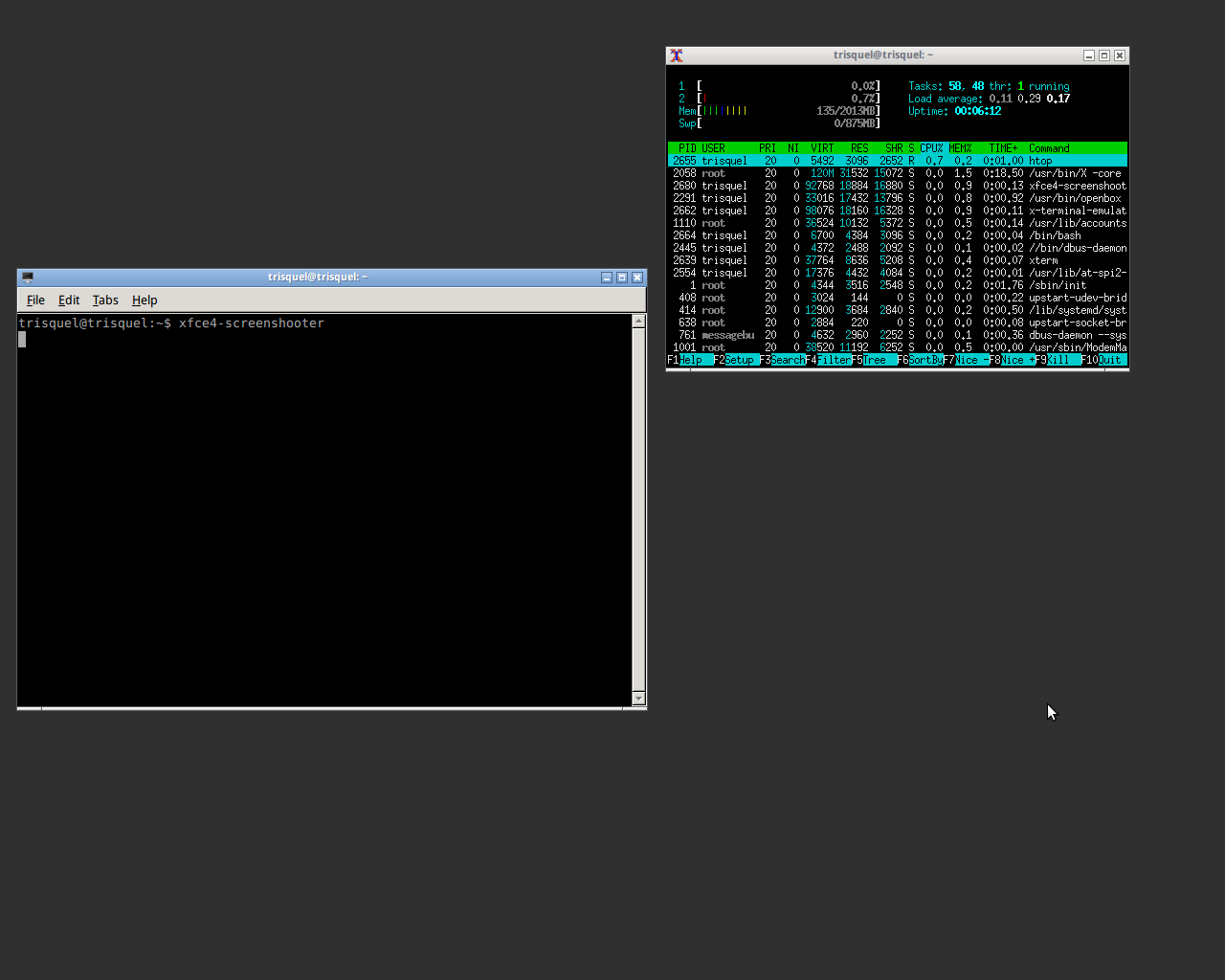The height and width of the screenshot is (980, 1225).
Task: Sort by the USER column header
Action: (713, 148)
